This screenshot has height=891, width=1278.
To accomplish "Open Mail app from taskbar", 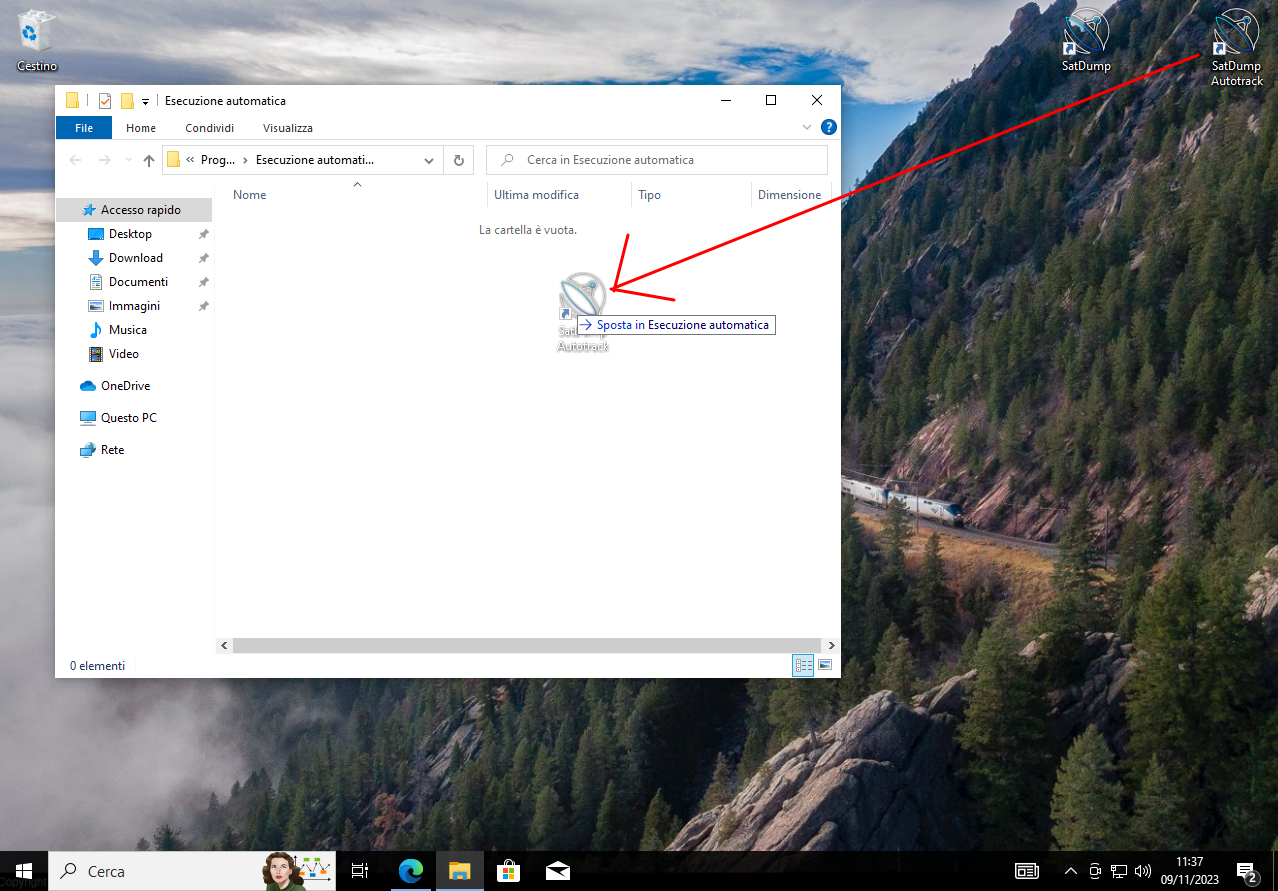I will 558,871.
